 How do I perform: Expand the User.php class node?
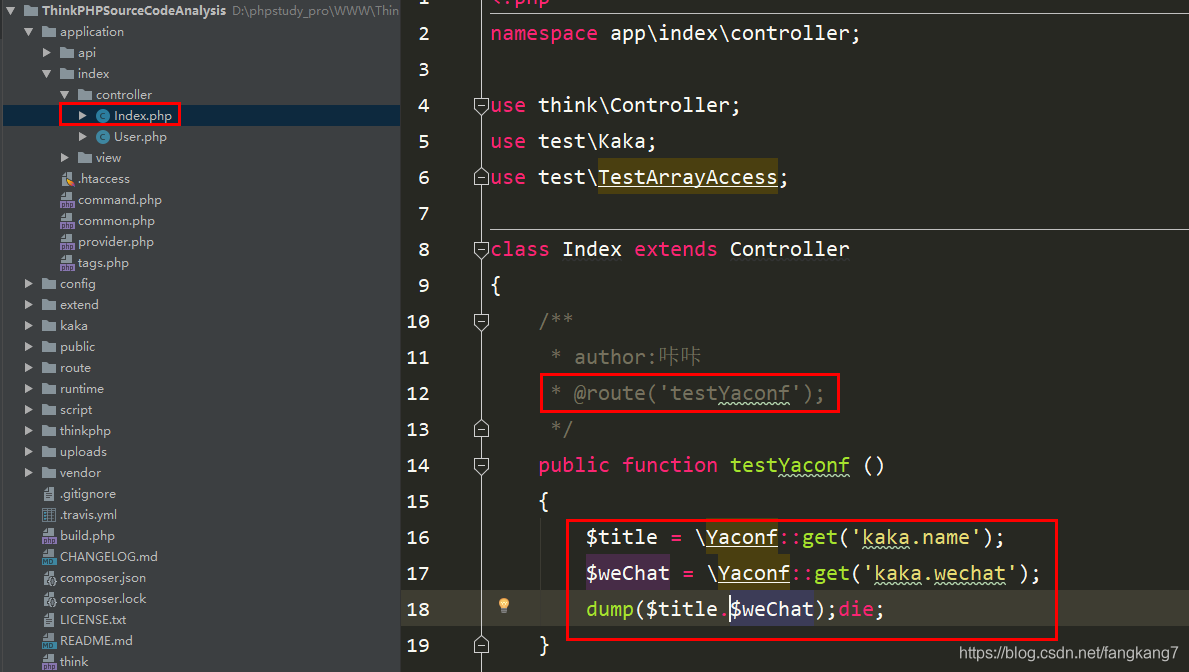coord(83,137)
